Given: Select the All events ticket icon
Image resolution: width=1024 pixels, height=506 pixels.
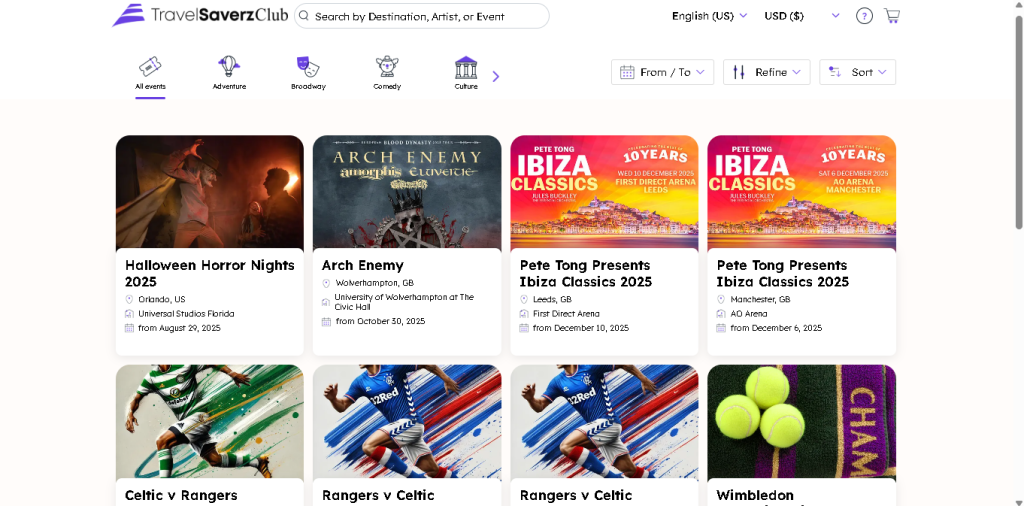Looking at the screenshot, I should pyautogui.click(x=150, y=66).
